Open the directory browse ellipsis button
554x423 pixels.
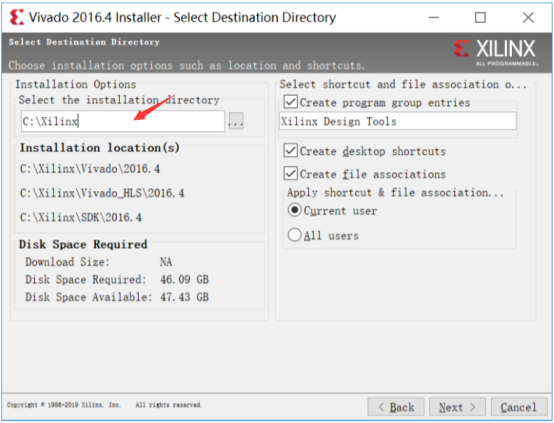point(236,121)
